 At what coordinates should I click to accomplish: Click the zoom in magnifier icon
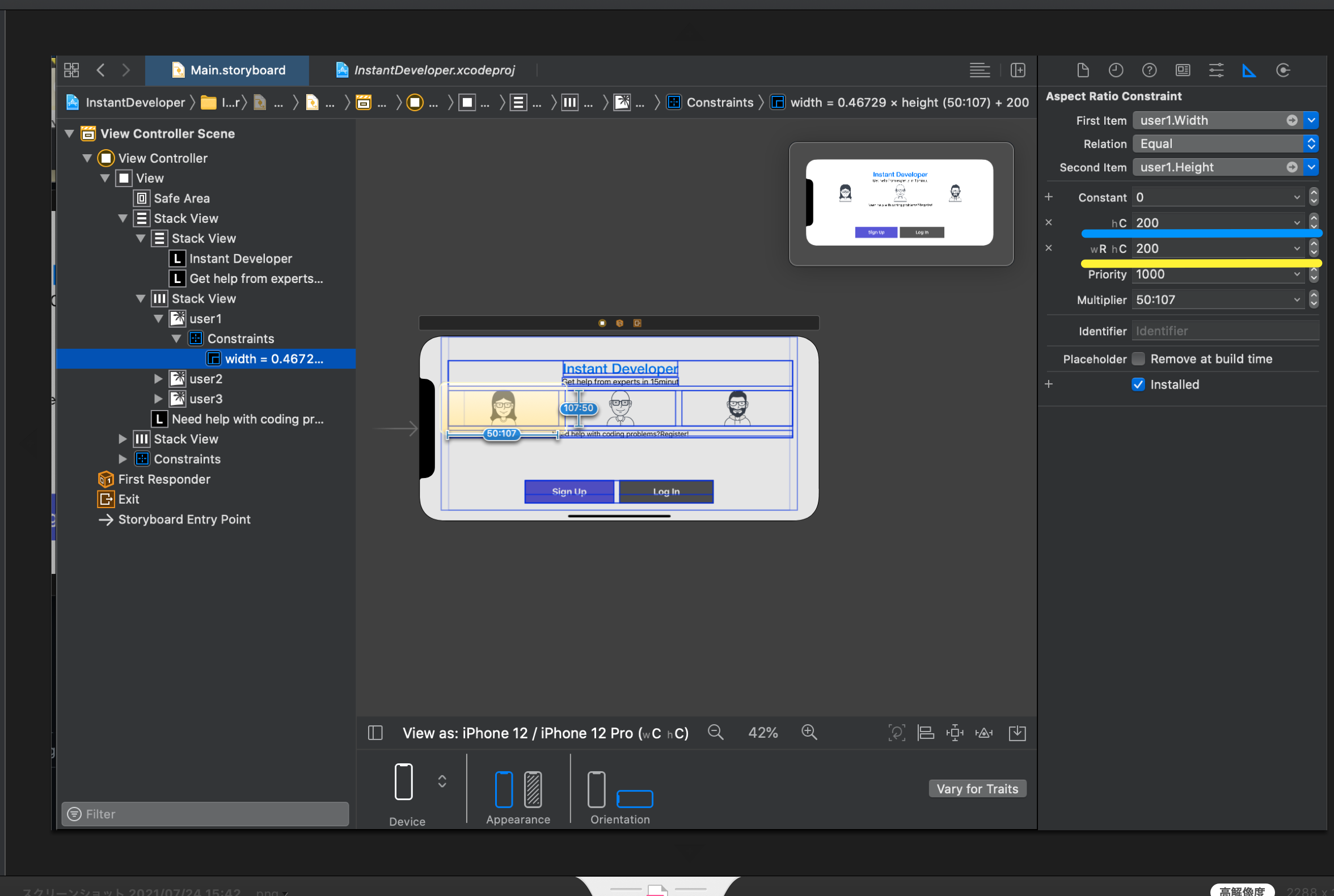tap(809, 732)
